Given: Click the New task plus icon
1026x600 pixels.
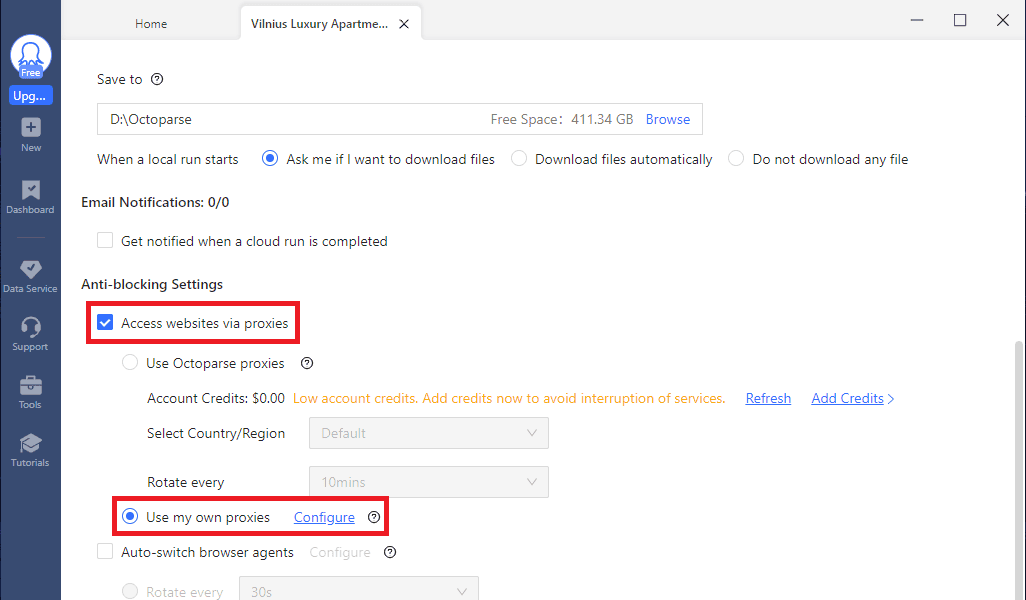Looking at the screenshot, I should coord(30,128).
